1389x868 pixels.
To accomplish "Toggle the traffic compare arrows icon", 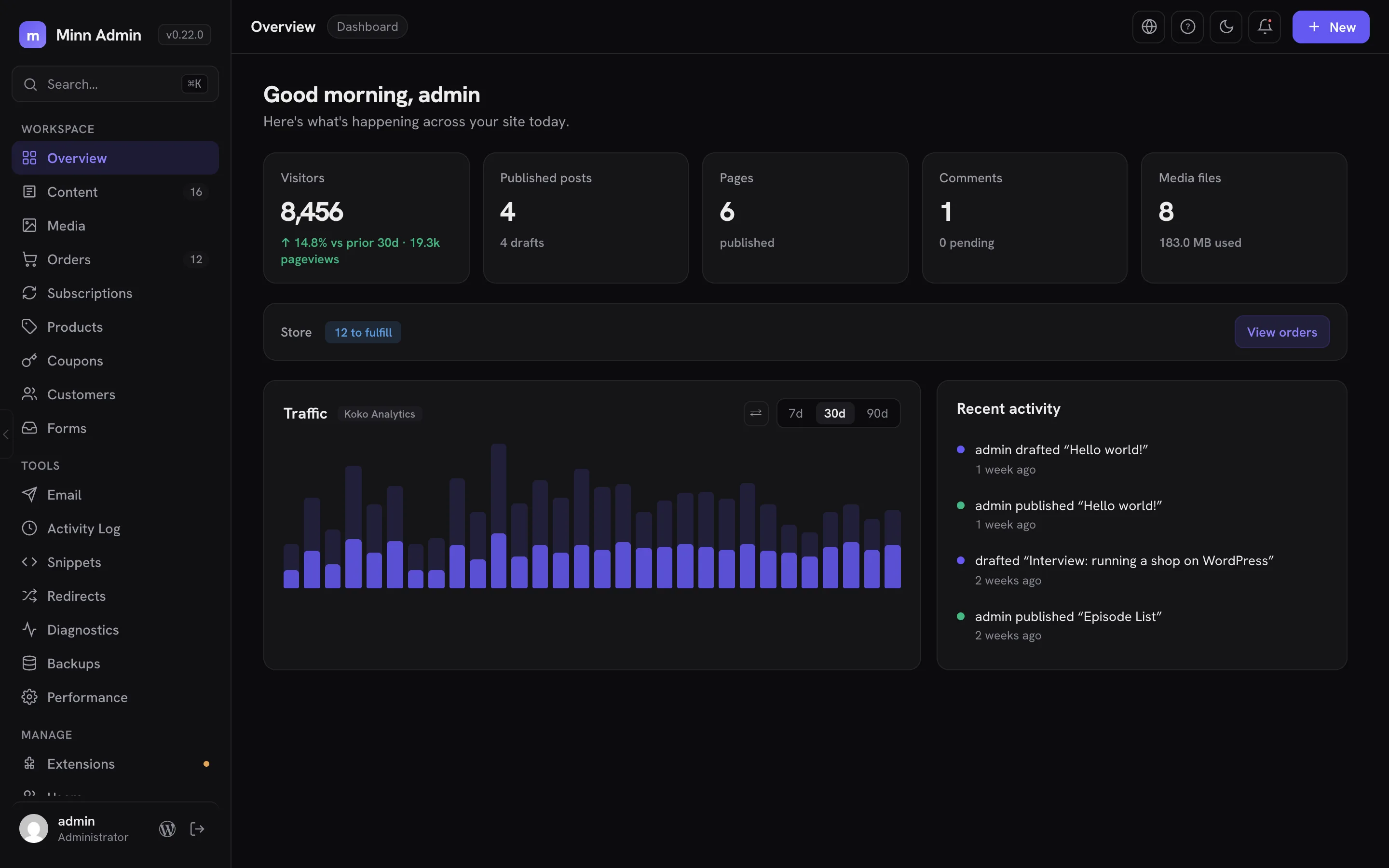I will click(x=756, y=413).
